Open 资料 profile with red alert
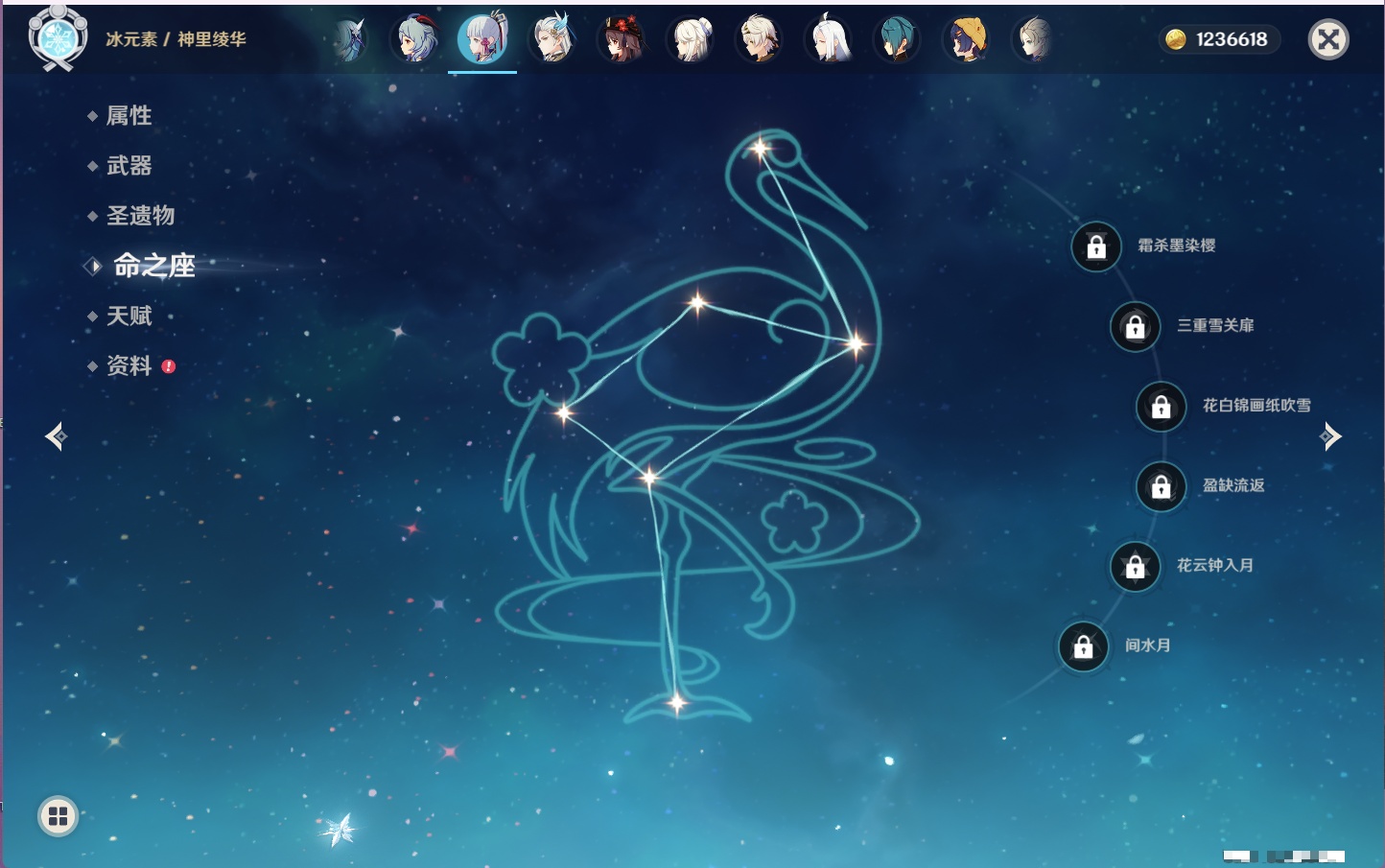The height and width of the screenshot is (868, 1385). (129, 365)
